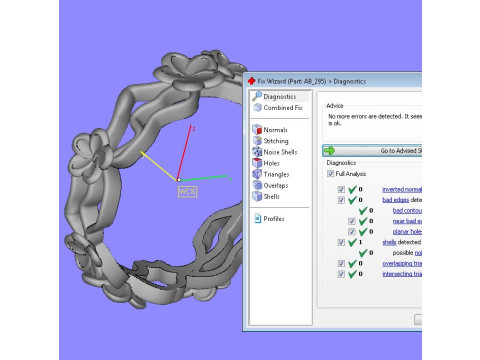Select the Noise Shells icon
The image size is (480, 360).
[x=257, y=152]
